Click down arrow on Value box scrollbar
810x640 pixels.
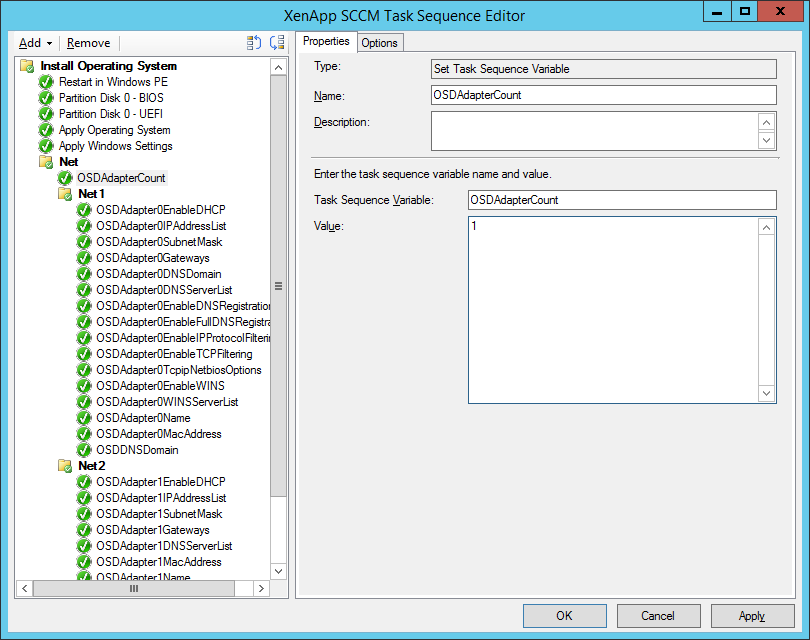[767, 394]
